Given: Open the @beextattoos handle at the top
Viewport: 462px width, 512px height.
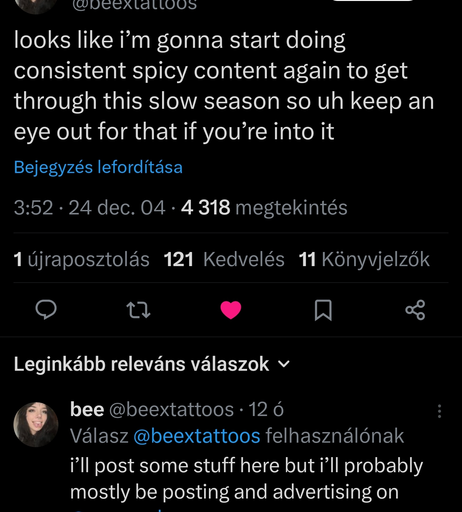Looking at the screenshot, I should click(x=135, y=5).
